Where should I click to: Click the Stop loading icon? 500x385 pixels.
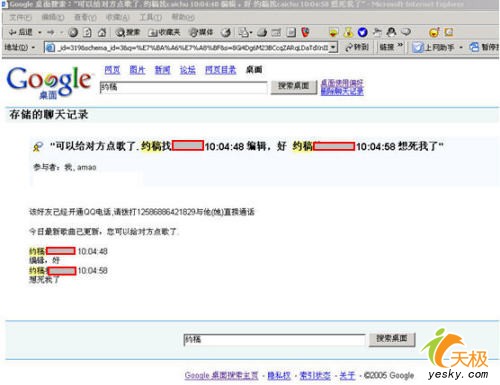point(73,32)
